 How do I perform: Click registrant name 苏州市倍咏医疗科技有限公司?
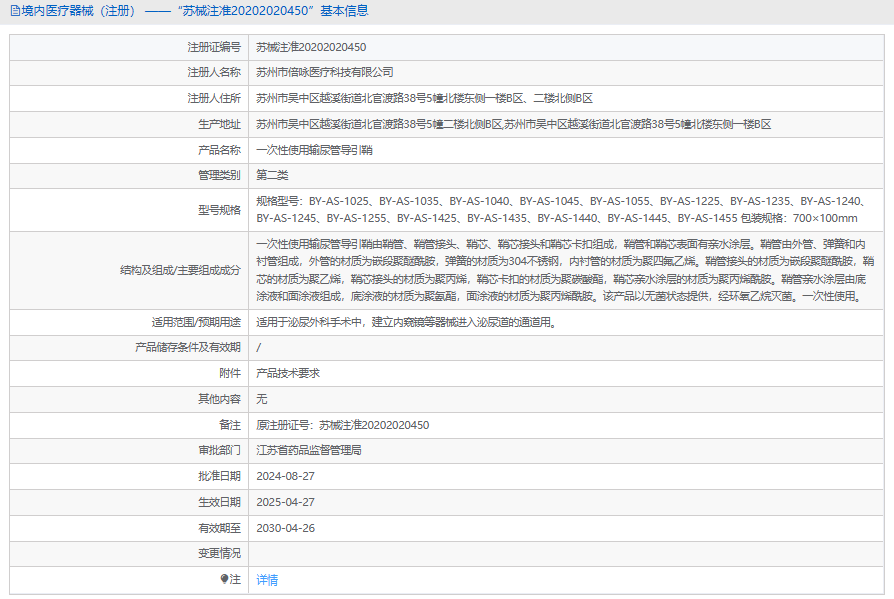[x=325, y=73]
